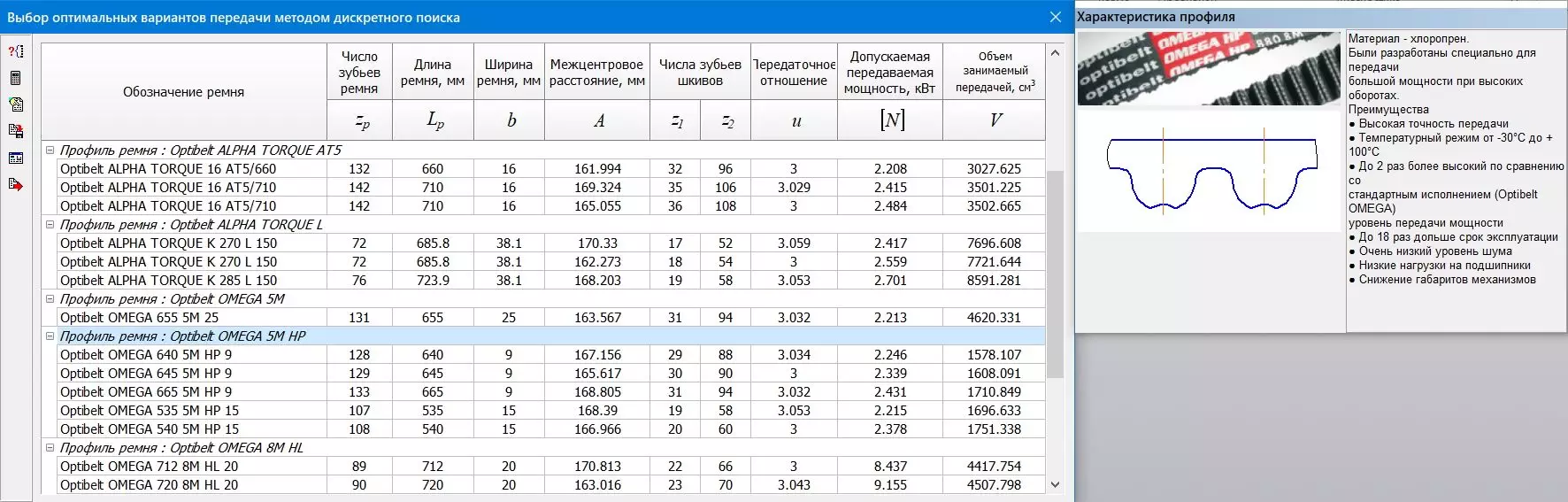Collapse the Optibelt ALPHA TORQUE L profile group
This screenshot has height=502, width=1568.
[x=50, y=225]
